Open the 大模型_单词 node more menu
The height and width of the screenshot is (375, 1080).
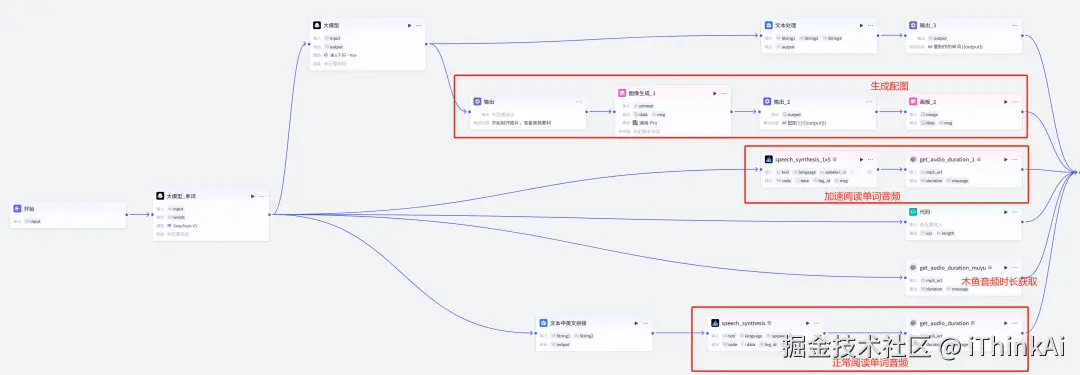click(x=262, y=196)
